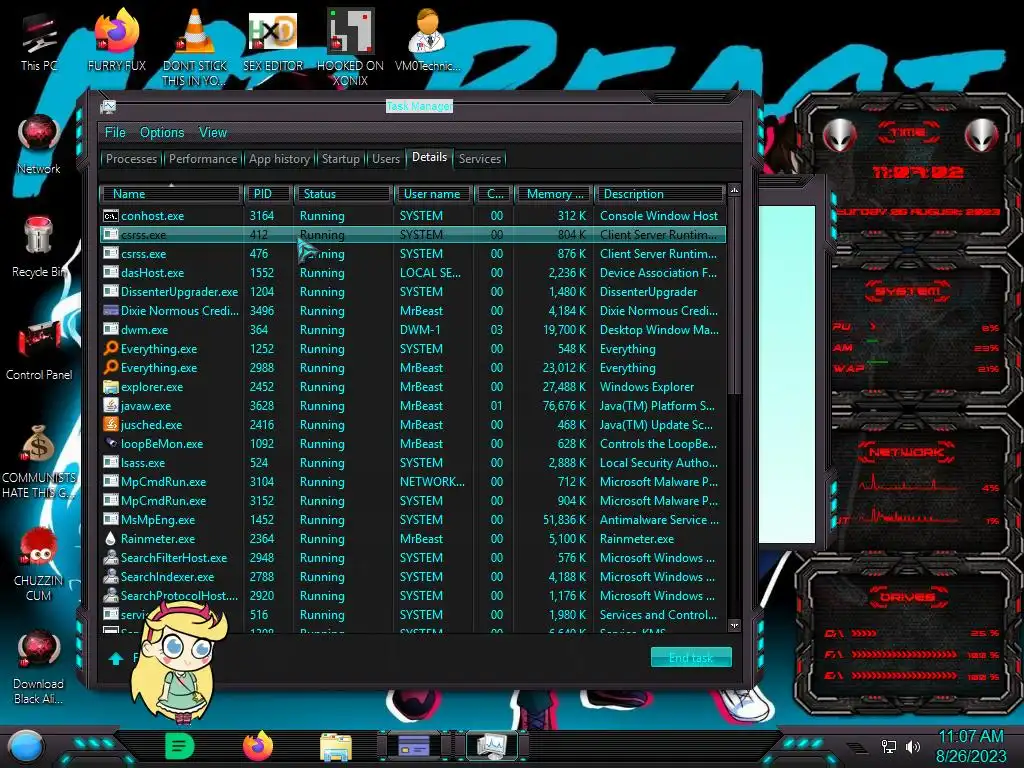The height and width of the screenshot is (768, 1024).
Task: Switch to the purple card app in taskbar
Action: pyautogui.click(x=413, y=746)
